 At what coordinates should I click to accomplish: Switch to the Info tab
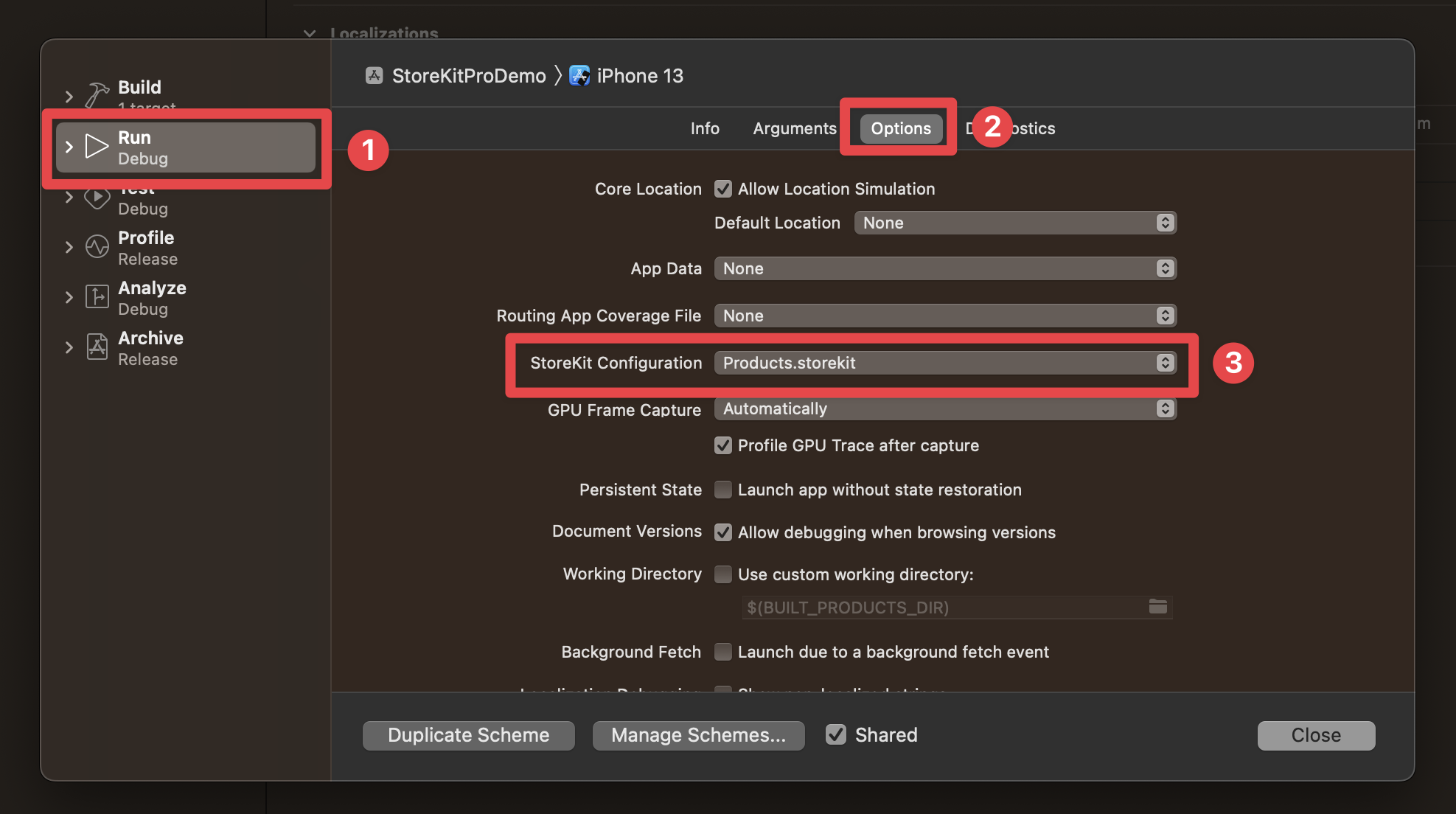coord(705,128)
